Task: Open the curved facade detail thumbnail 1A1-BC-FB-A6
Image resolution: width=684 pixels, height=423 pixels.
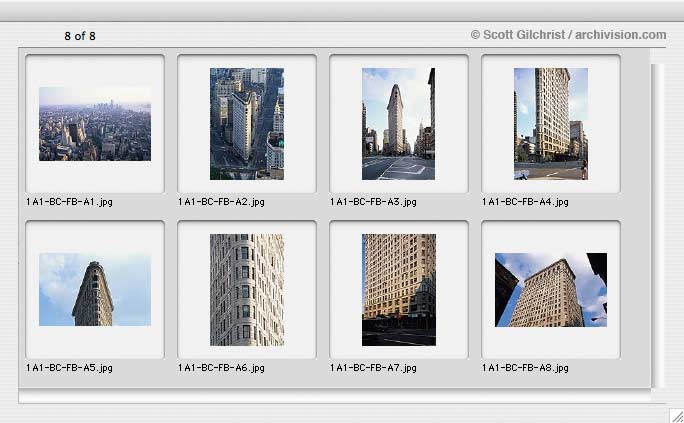Action: [x=247, y=290]
